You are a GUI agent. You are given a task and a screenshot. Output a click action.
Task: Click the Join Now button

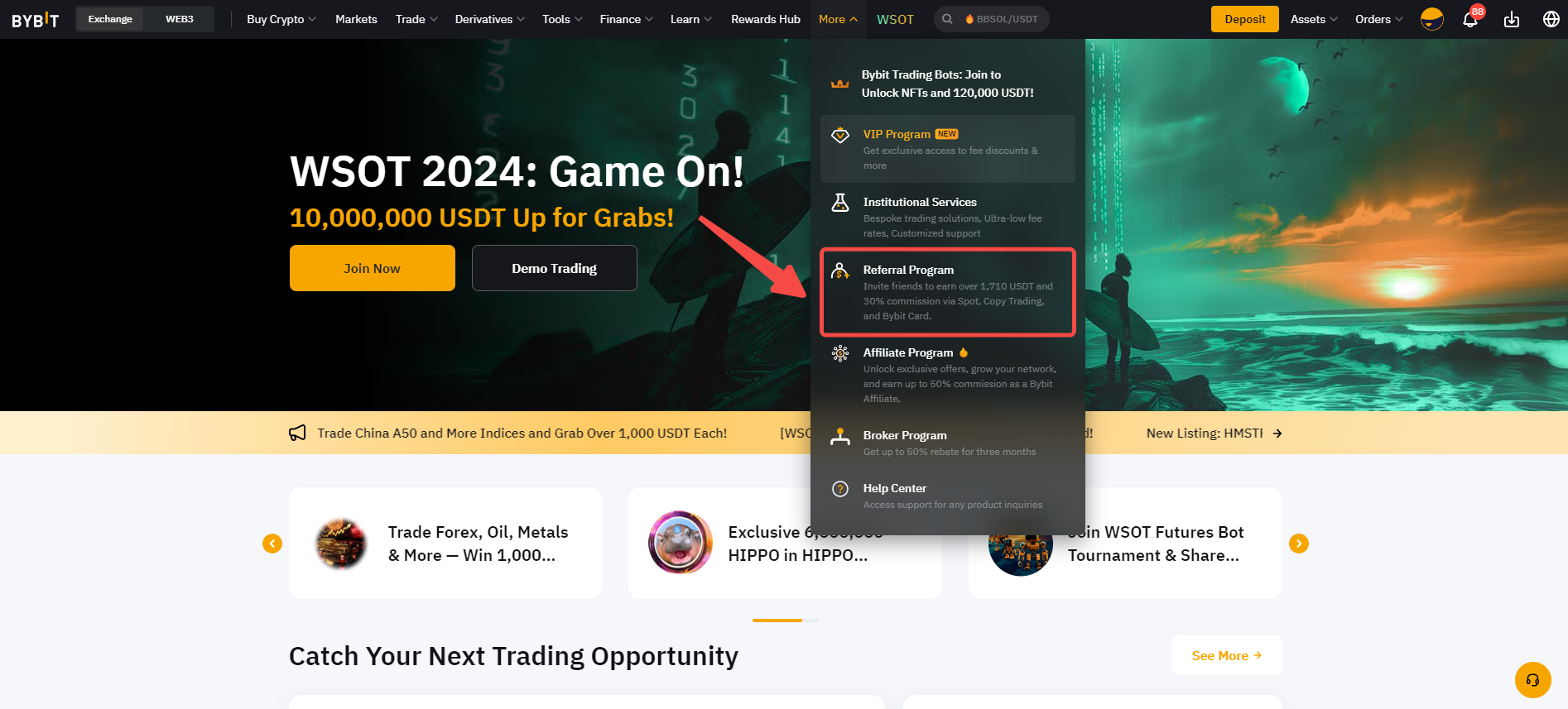click(x=373, y=268)
